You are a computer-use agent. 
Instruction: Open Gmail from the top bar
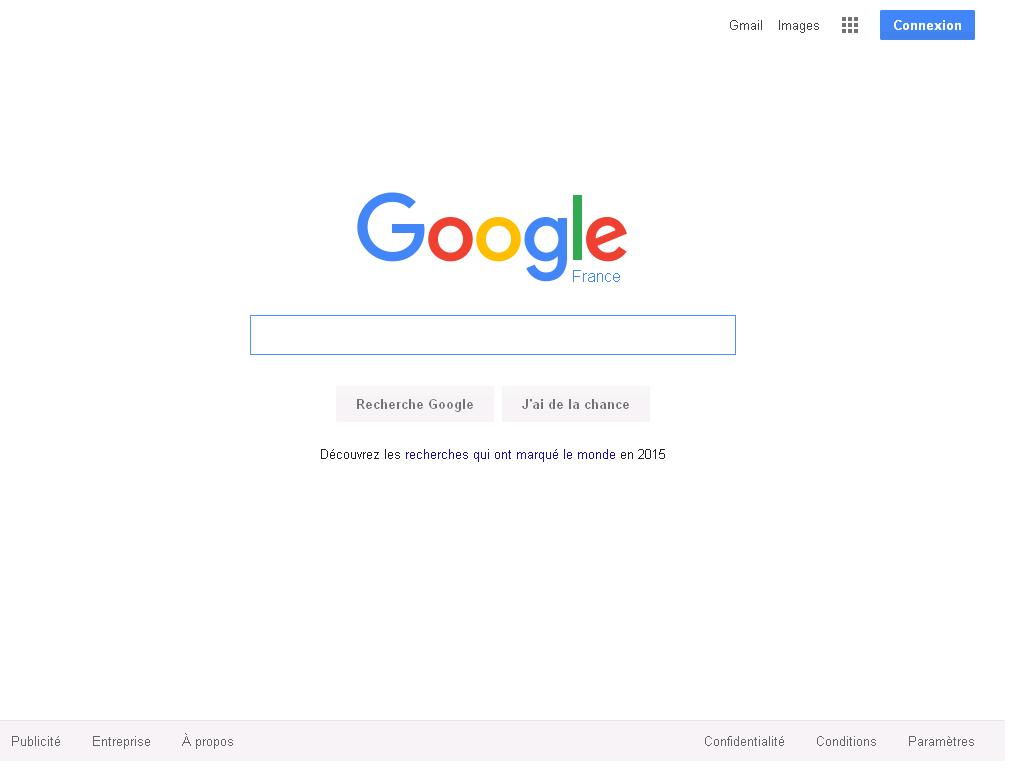click(746, 25)
